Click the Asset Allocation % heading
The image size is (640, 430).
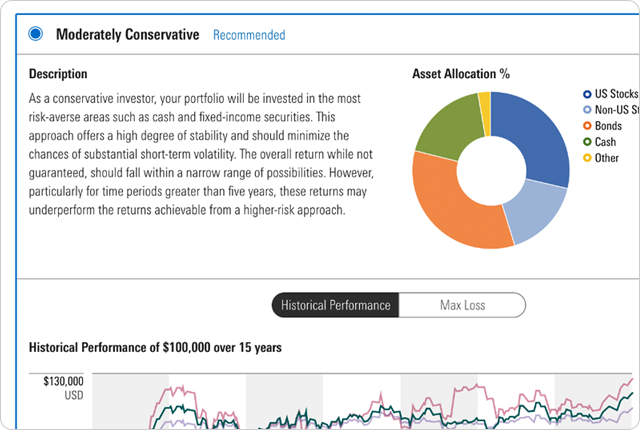coord(462,74)
